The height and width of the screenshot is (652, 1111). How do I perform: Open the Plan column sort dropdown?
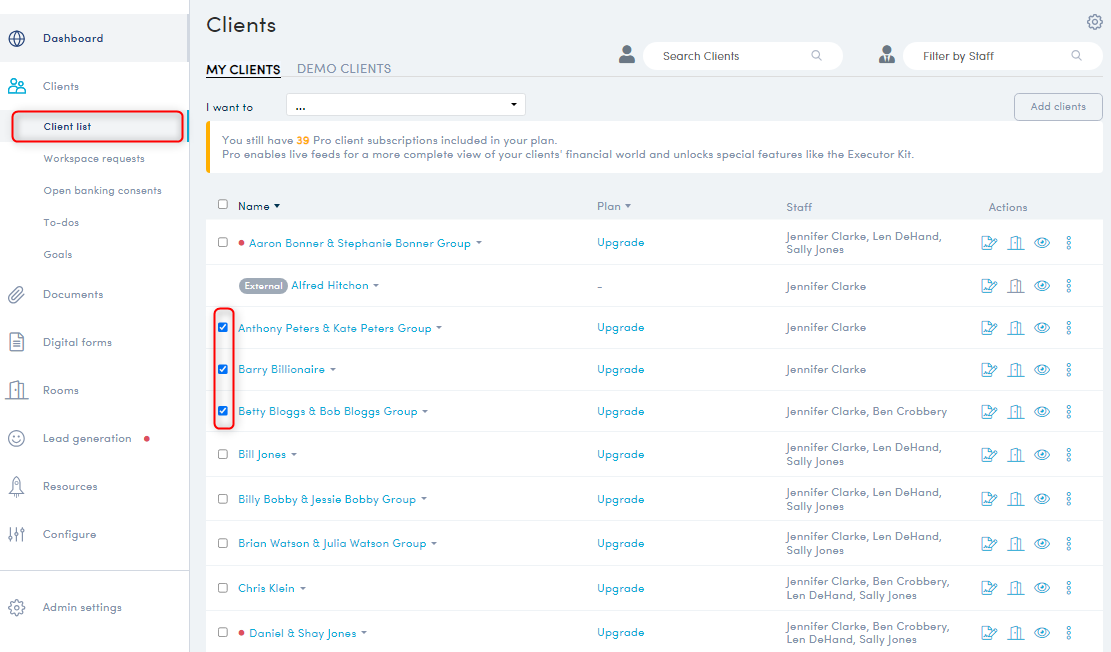(628, 207)
